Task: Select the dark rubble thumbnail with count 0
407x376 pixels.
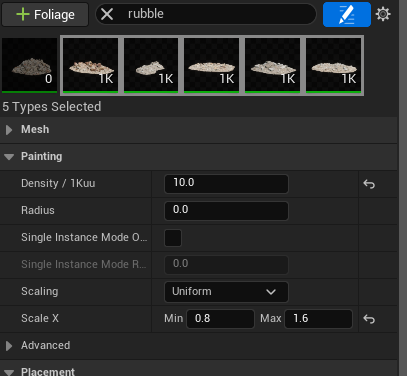Action: pos(30,65)
